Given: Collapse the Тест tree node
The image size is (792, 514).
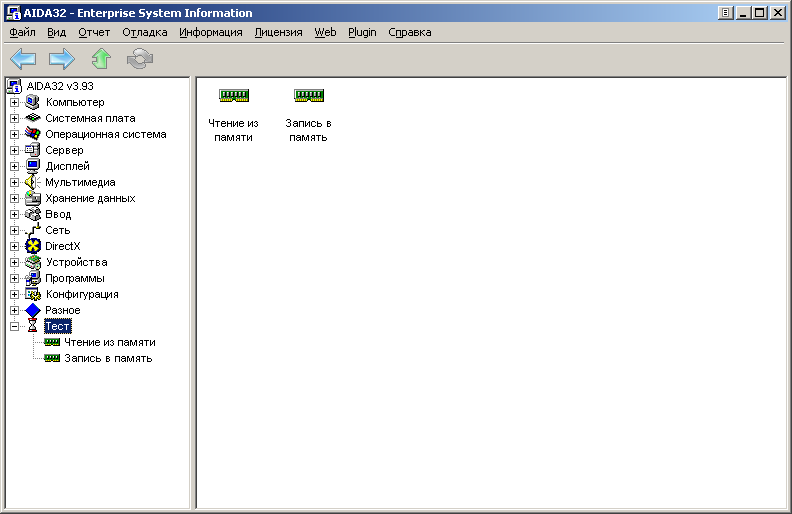Looking at the screenshot, I should 14,326.
